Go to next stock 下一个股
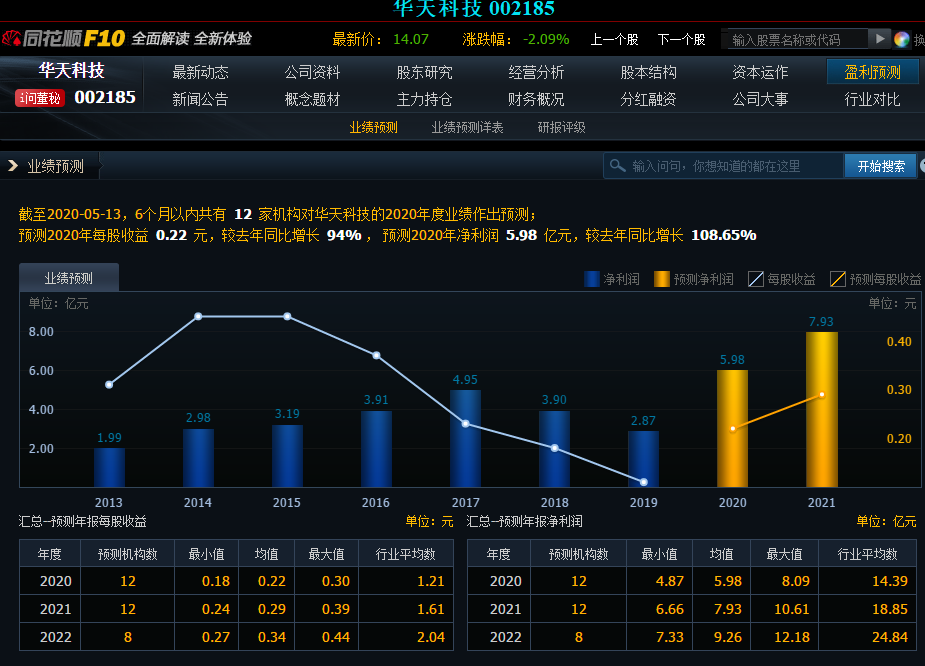 [681, 40]
